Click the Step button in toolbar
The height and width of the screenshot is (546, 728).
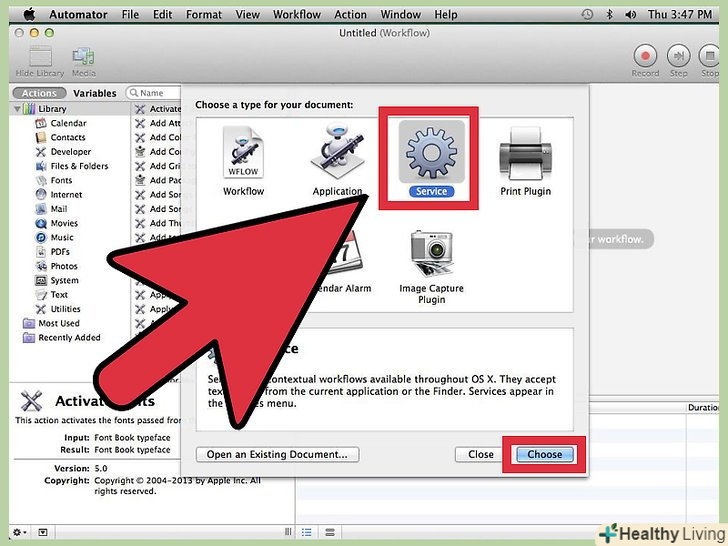(678, 56)
